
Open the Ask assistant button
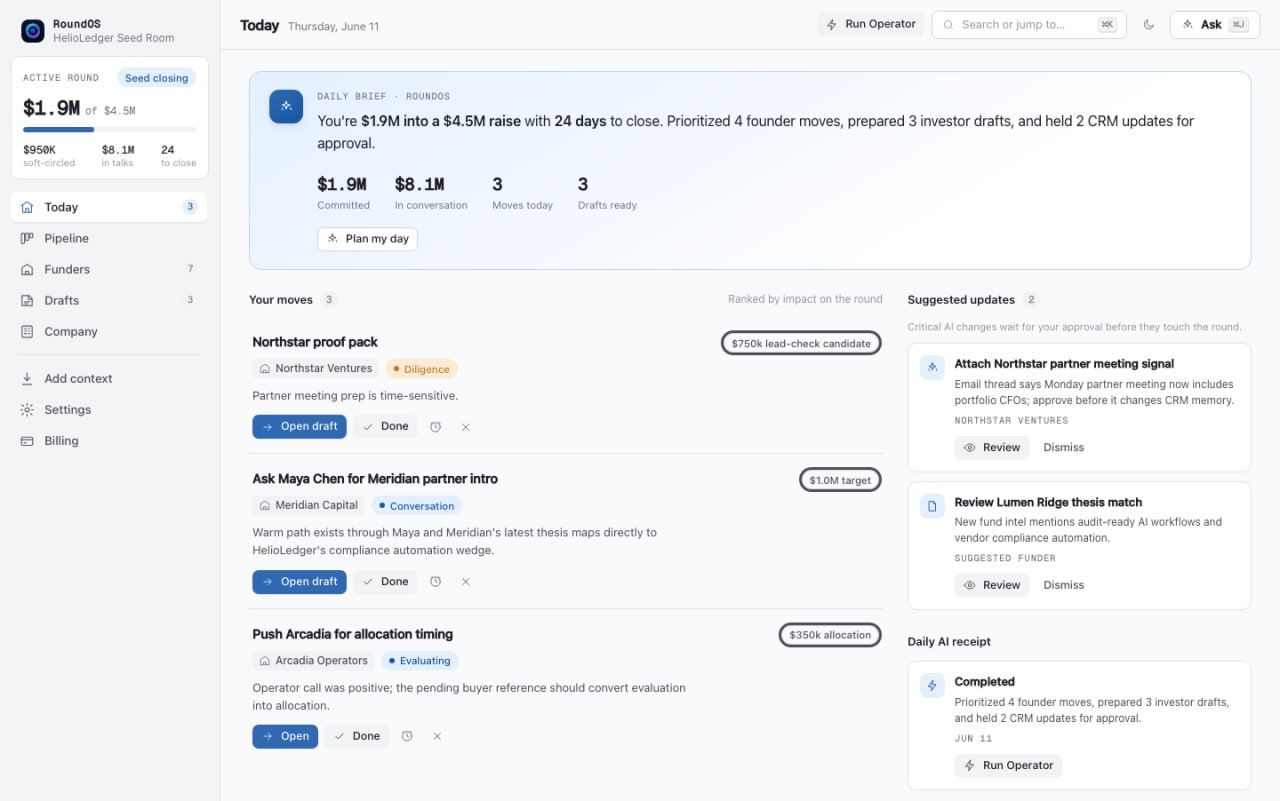click(x=1214, y=25)
